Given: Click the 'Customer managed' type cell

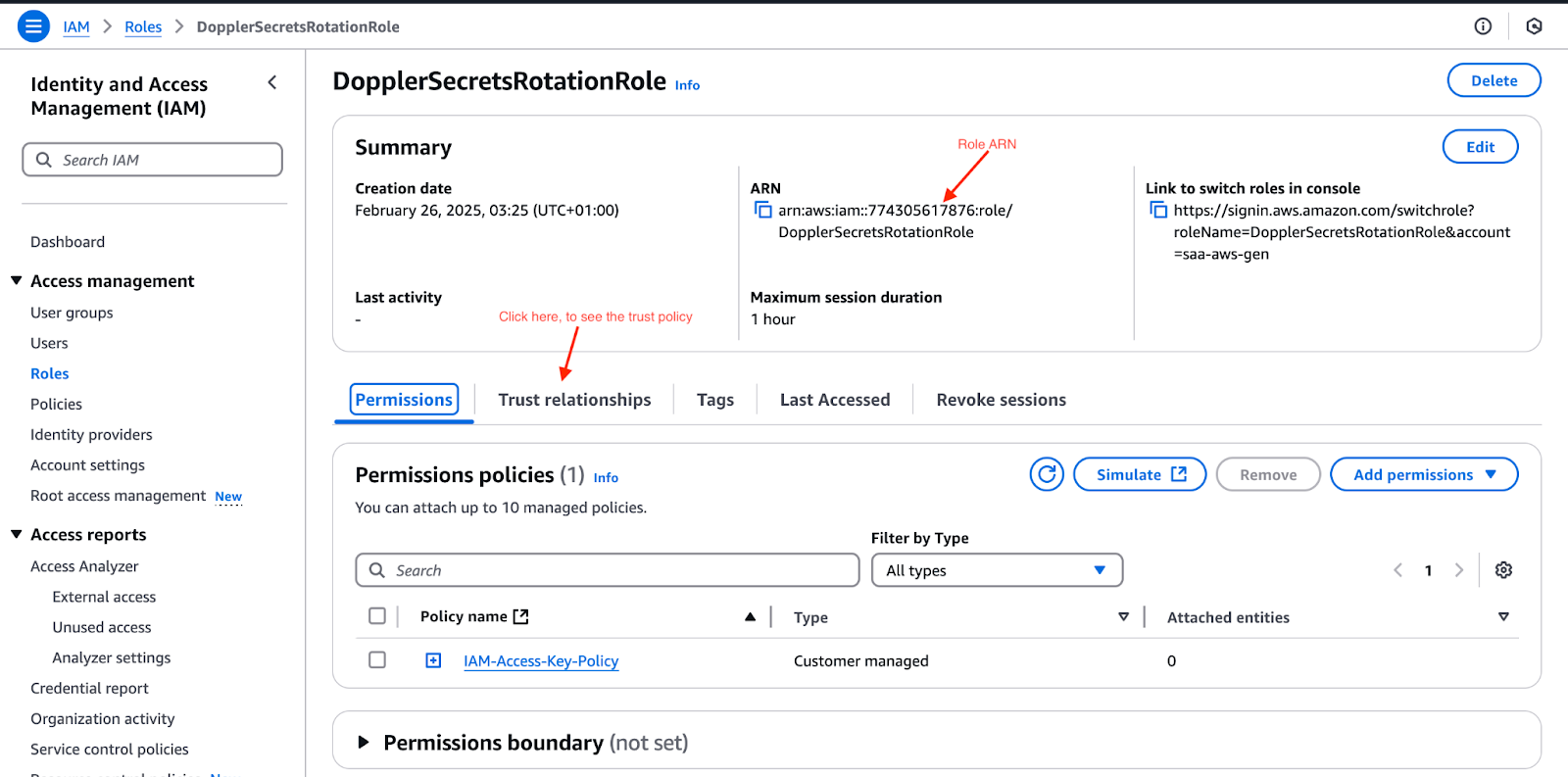Looking at the screenshot, I should (x=860, y=660).
